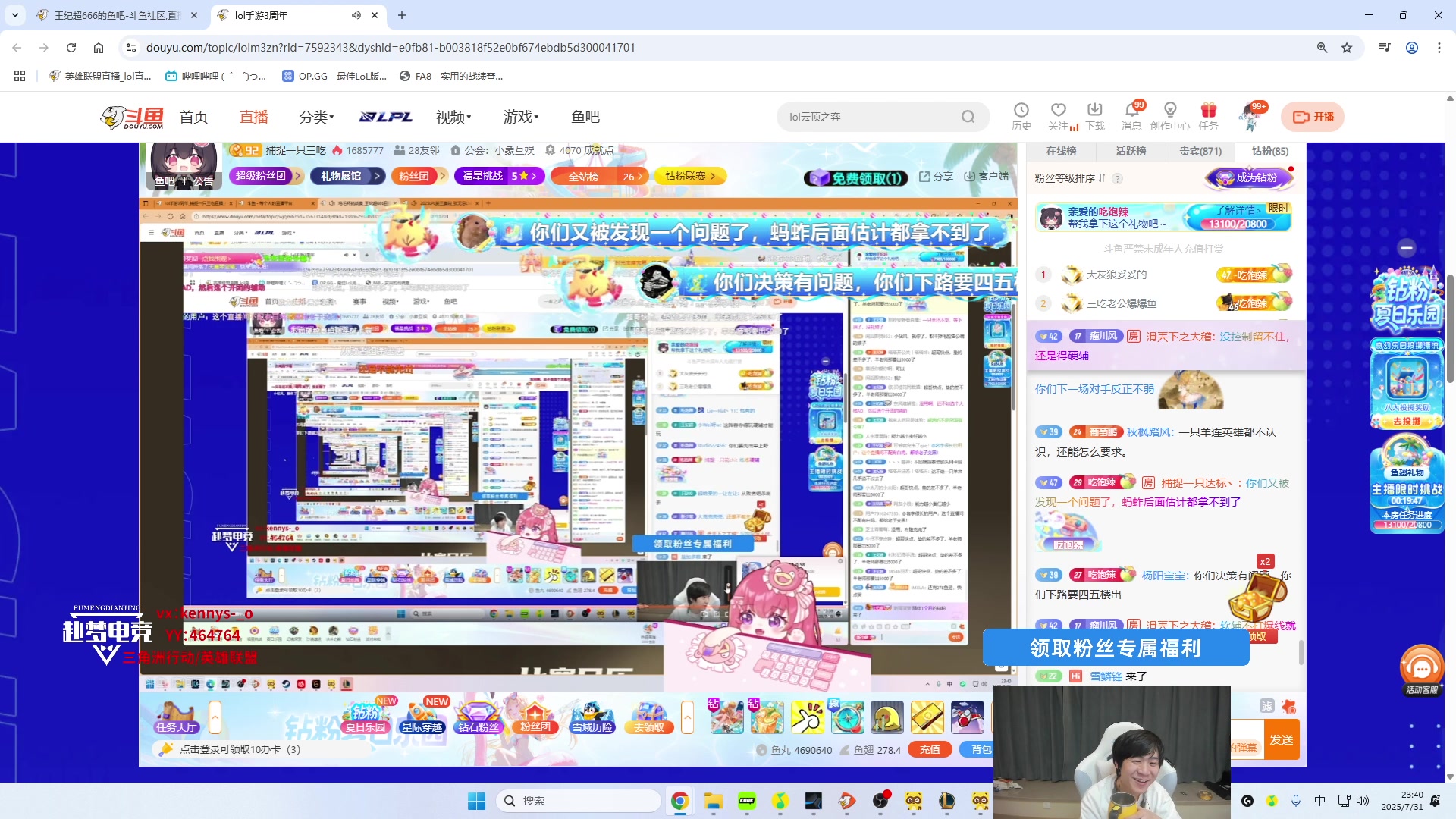Screen dimensions: 1456x819
Task: Click 领取粉丝专属福利 banner
Action: click(1116, 648)
